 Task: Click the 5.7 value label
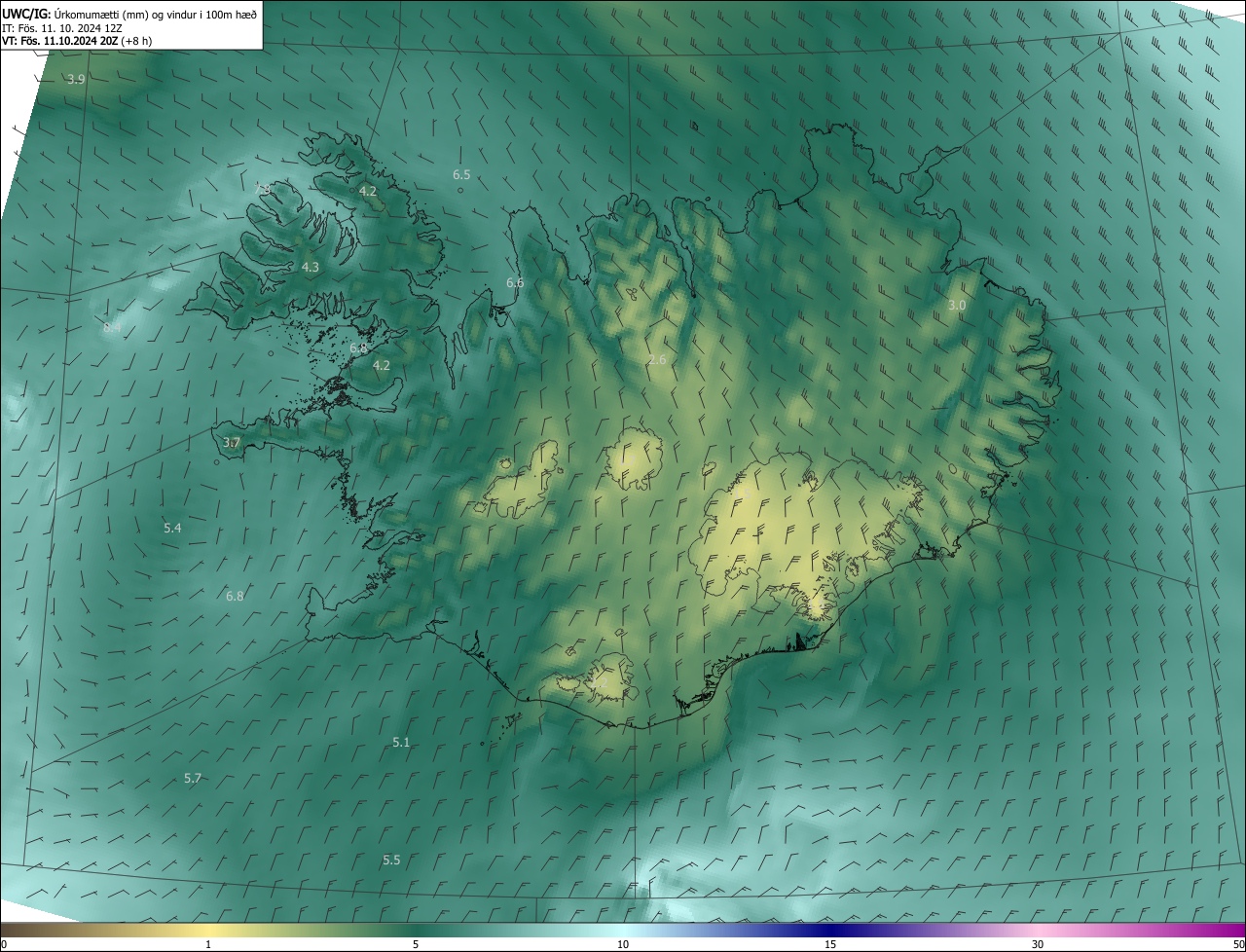click(193, 778)
